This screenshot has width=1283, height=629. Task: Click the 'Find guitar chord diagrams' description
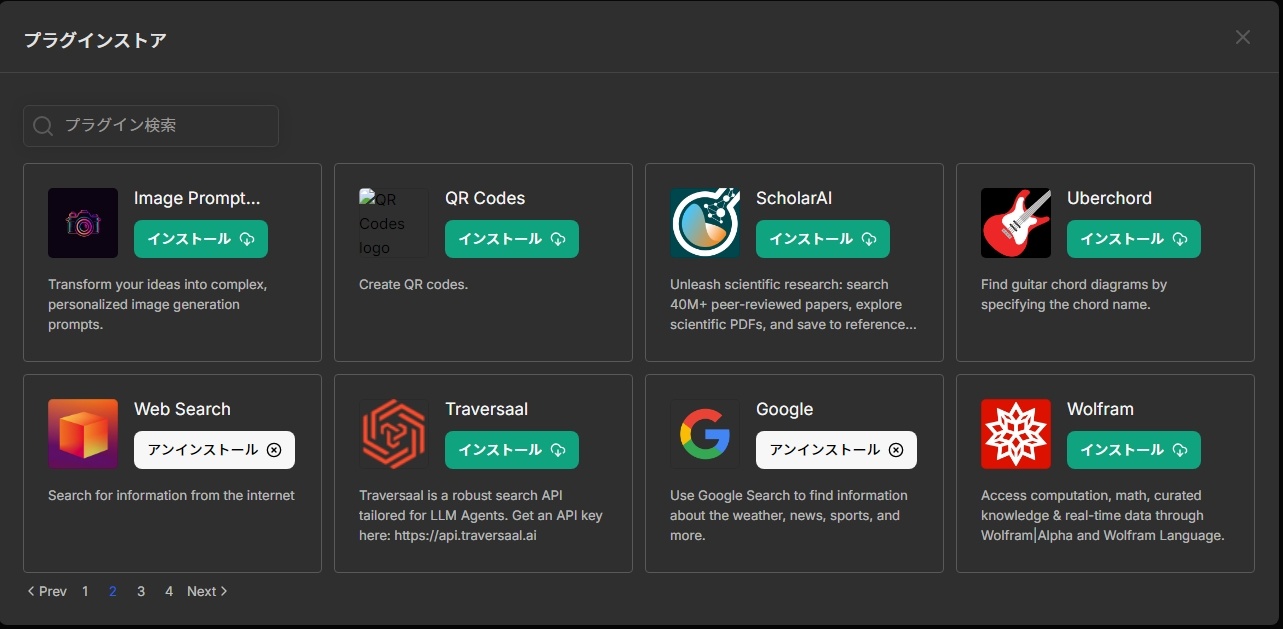pos(1074,294)
